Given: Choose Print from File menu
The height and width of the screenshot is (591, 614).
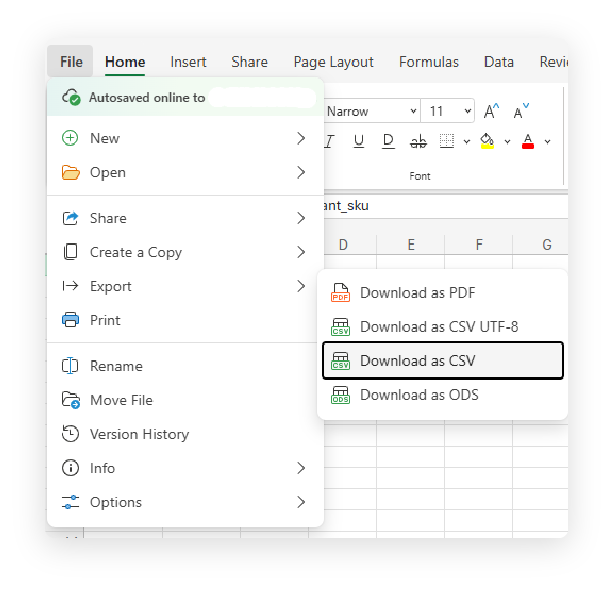Looking at the screenshot, I should [x=185, y=320].
